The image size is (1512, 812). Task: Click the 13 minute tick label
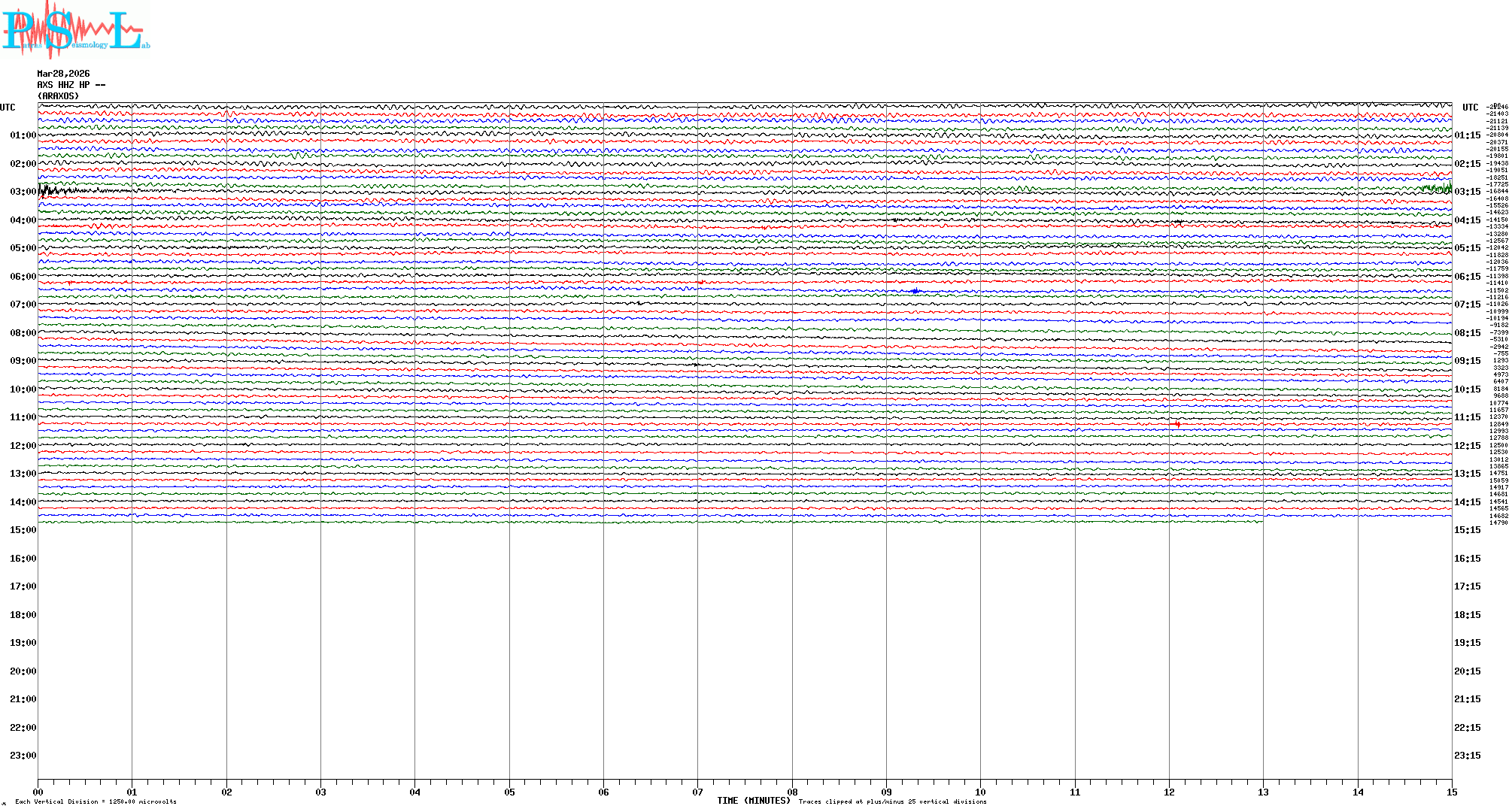pos(1263,792)
